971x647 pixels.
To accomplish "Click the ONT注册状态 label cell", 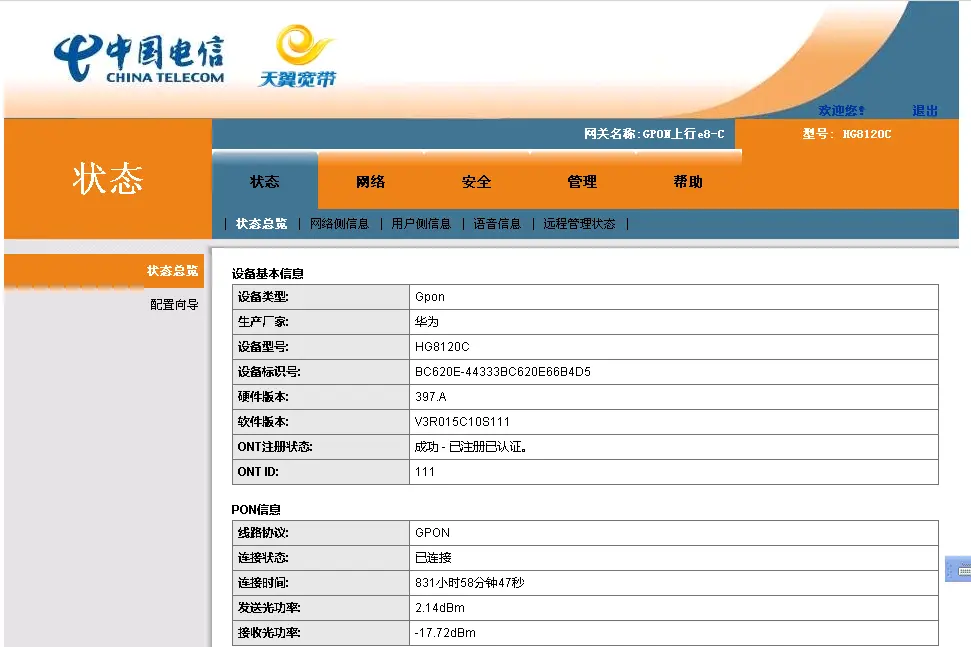I will click(x=321, y=447).
